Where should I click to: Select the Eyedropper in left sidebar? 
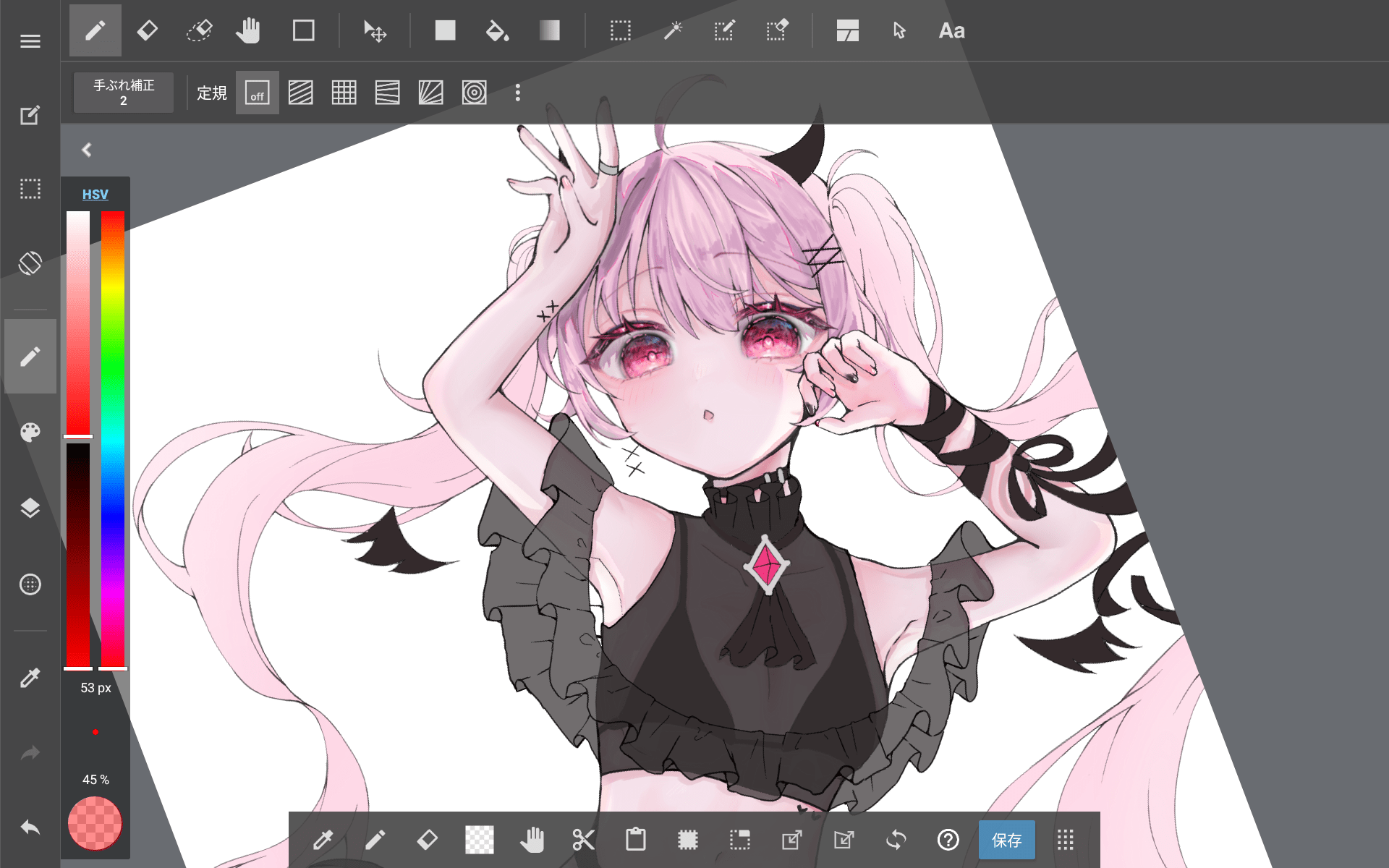30,678
